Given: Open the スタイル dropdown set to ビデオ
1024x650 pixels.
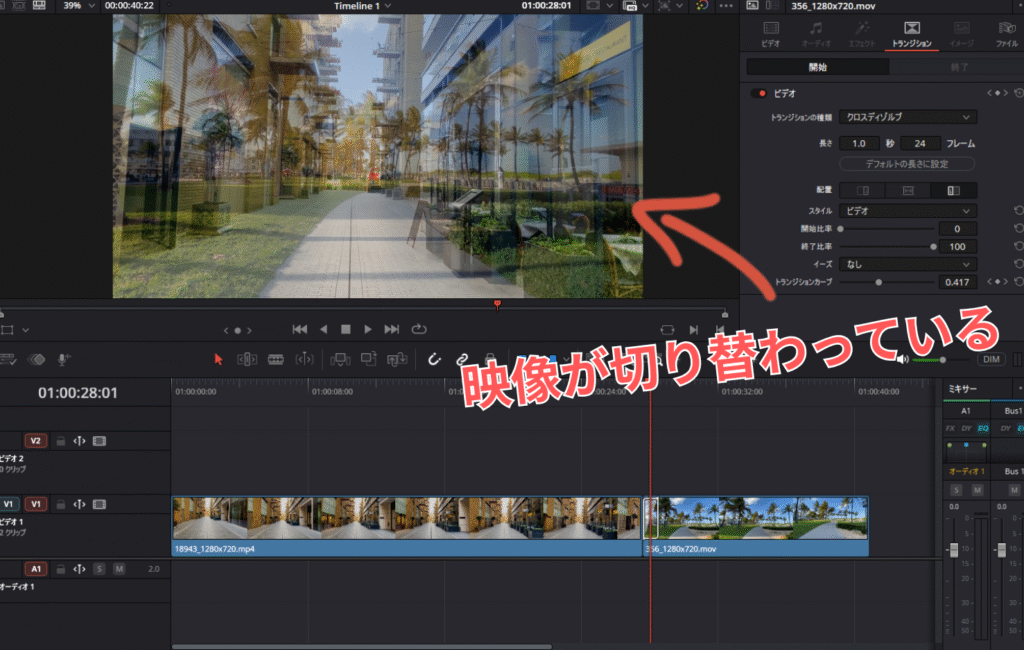Looking at the screenshot, I should pyautogui.click(x=908, y=211).
